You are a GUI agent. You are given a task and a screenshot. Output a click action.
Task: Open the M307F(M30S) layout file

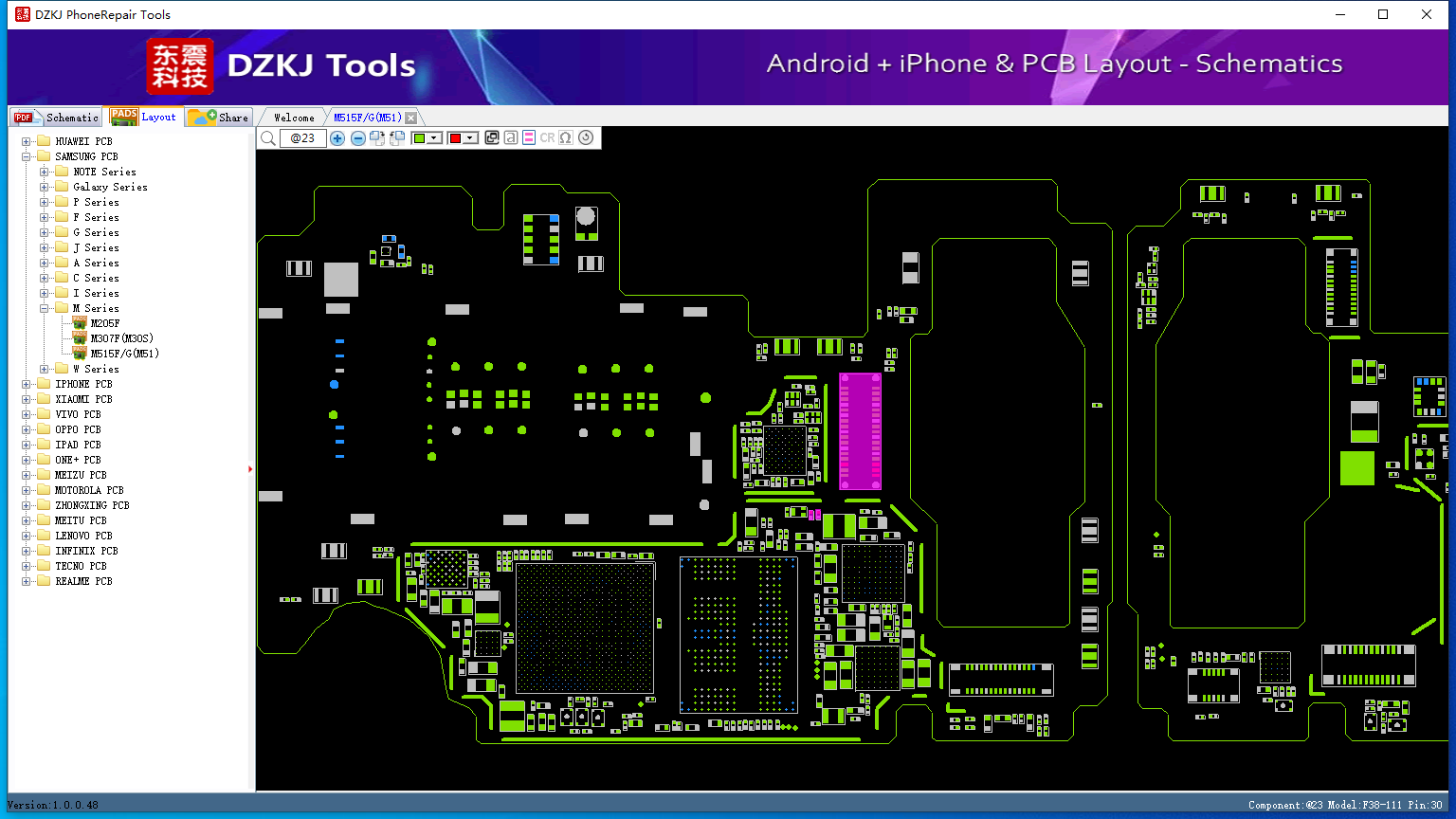coord(121,338)
